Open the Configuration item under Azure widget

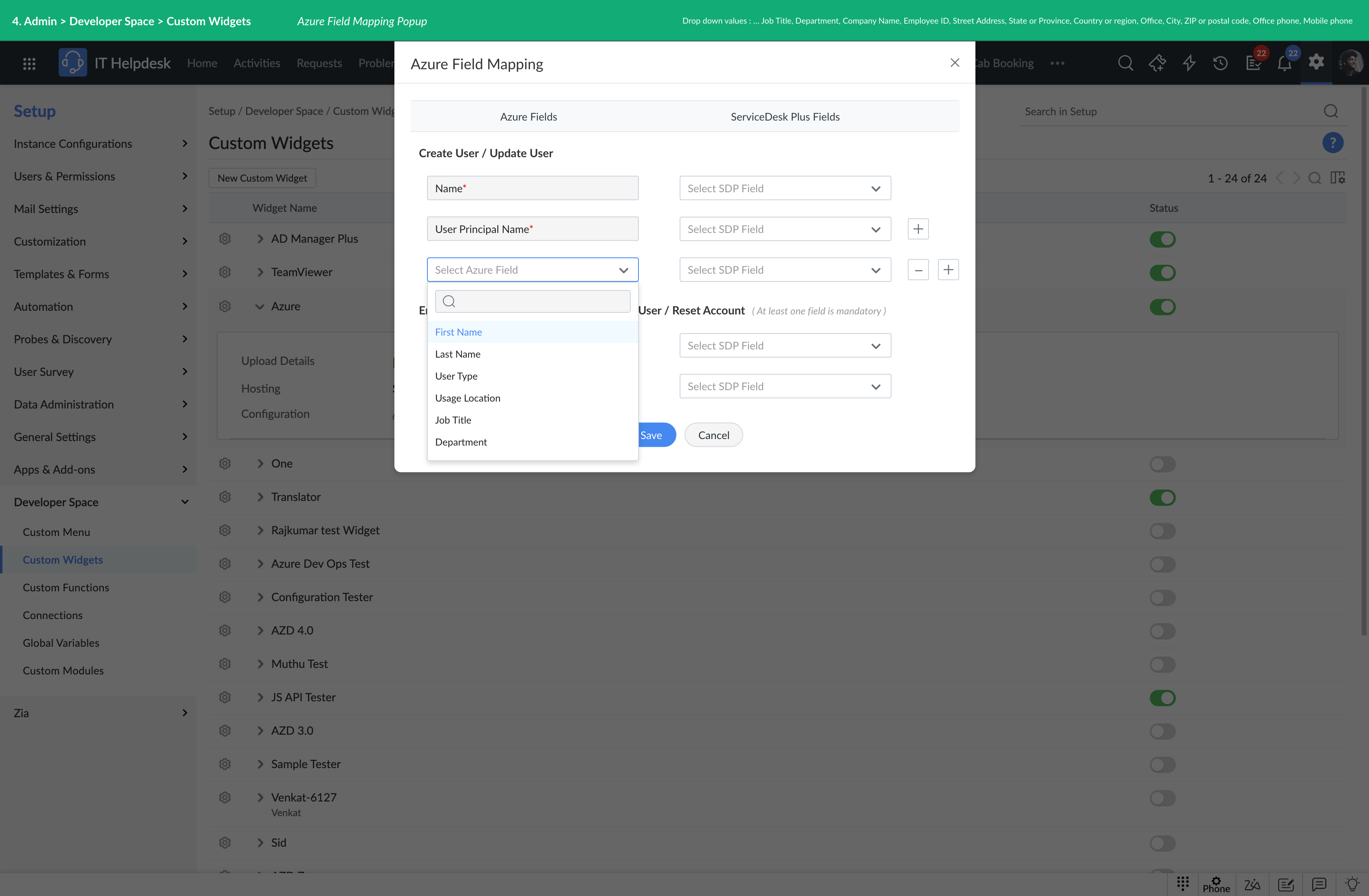[x=275, y=413]
